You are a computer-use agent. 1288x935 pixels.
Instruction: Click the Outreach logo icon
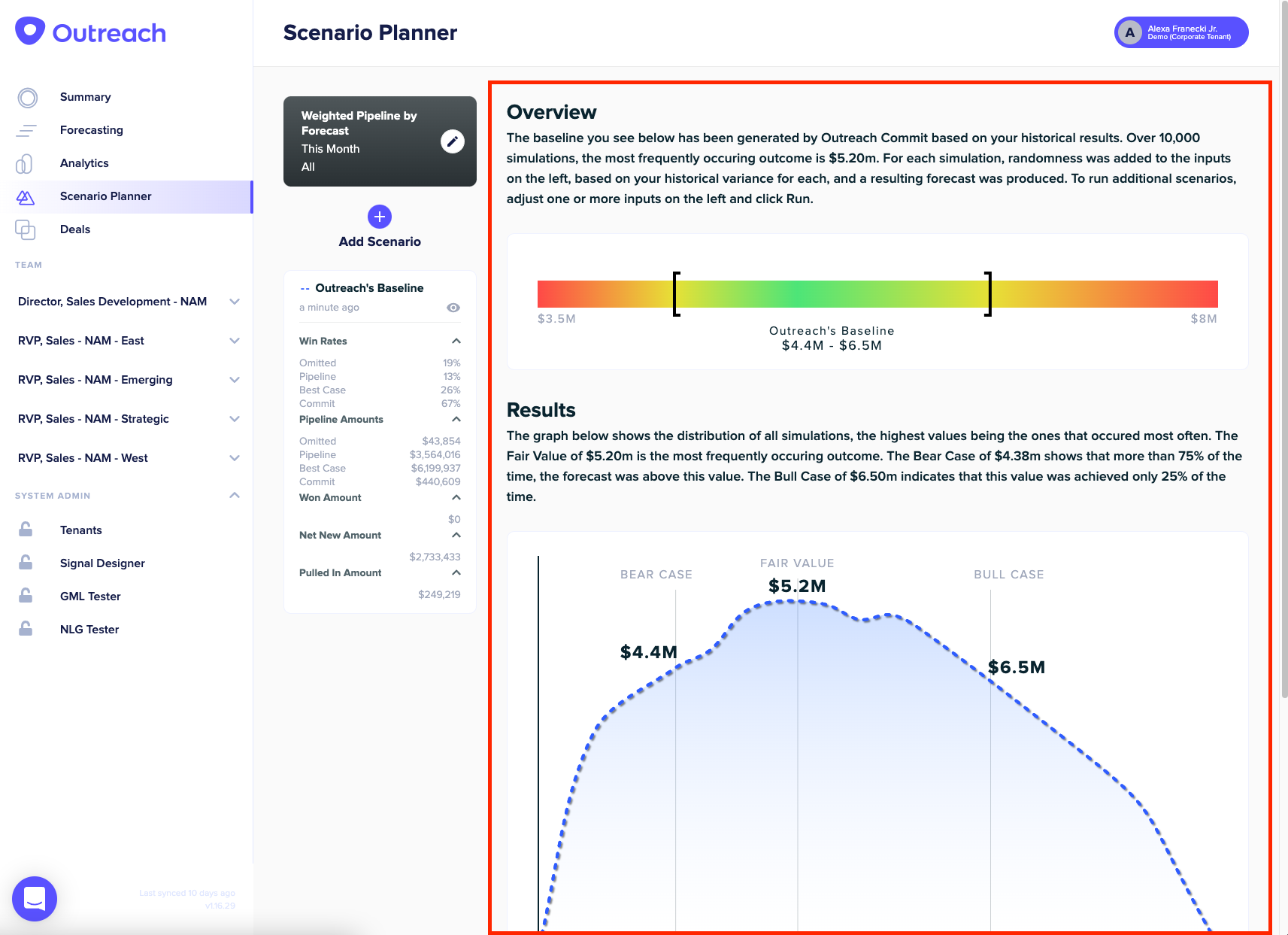pos(30,32)
